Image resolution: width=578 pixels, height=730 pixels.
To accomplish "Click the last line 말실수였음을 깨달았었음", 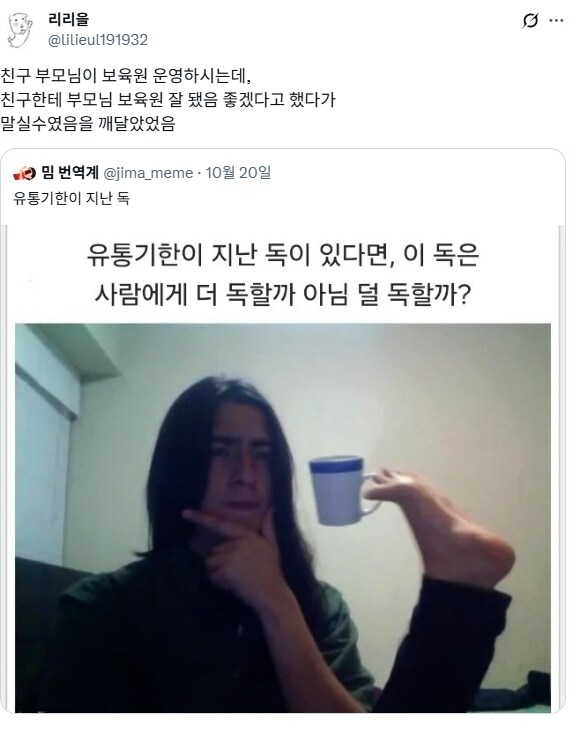I will tap(87, 124).
